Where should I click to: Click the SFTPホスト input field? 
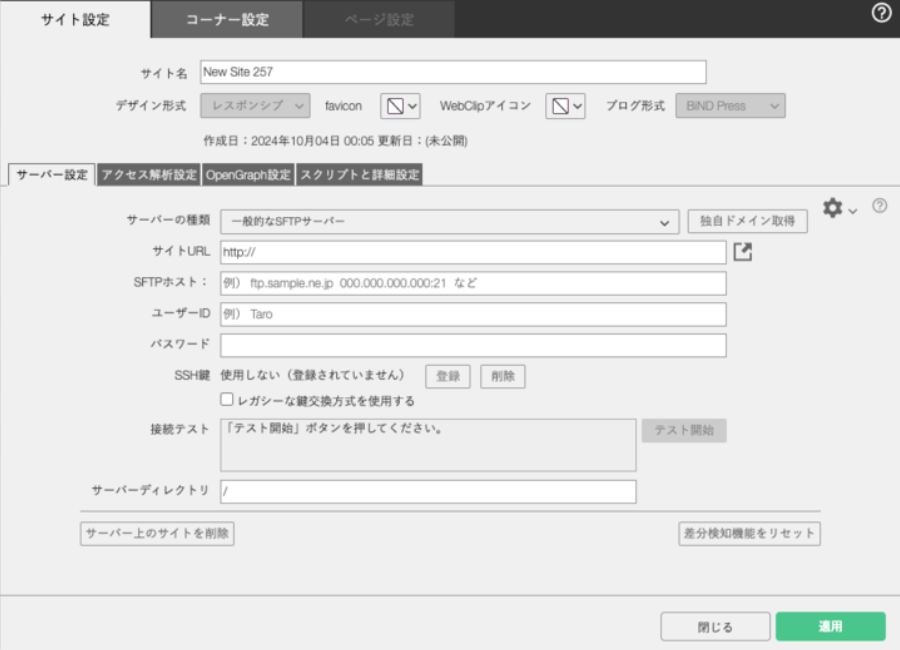tap(473, 283)
